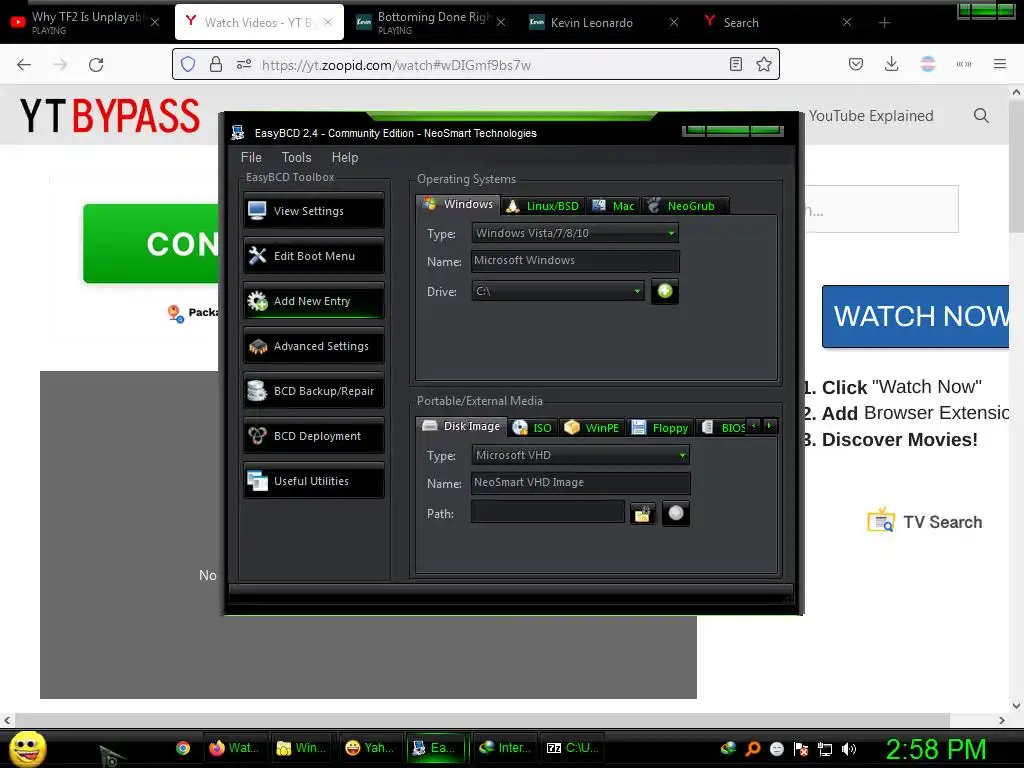The width and height of the screenshot is (1024, 768).
Task: Switch to Kevin Leonardo browser tab
Action: click(604, 22)
